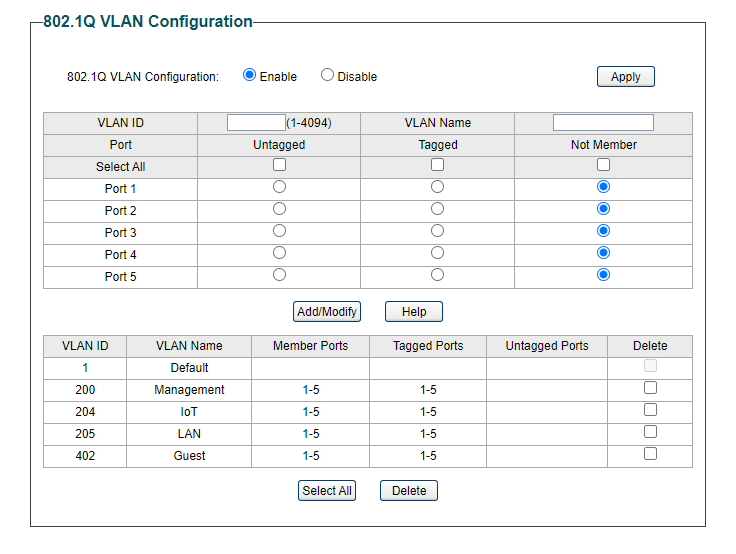Click the Guest VLAN name cell
736x554 pixels.
point(189,456)
